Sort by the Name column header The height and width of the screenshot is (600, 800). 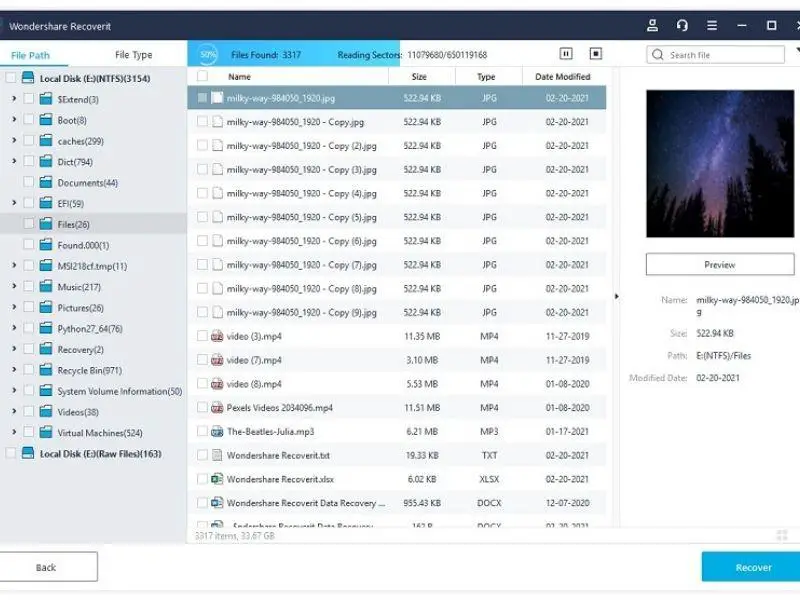point(239,77)
